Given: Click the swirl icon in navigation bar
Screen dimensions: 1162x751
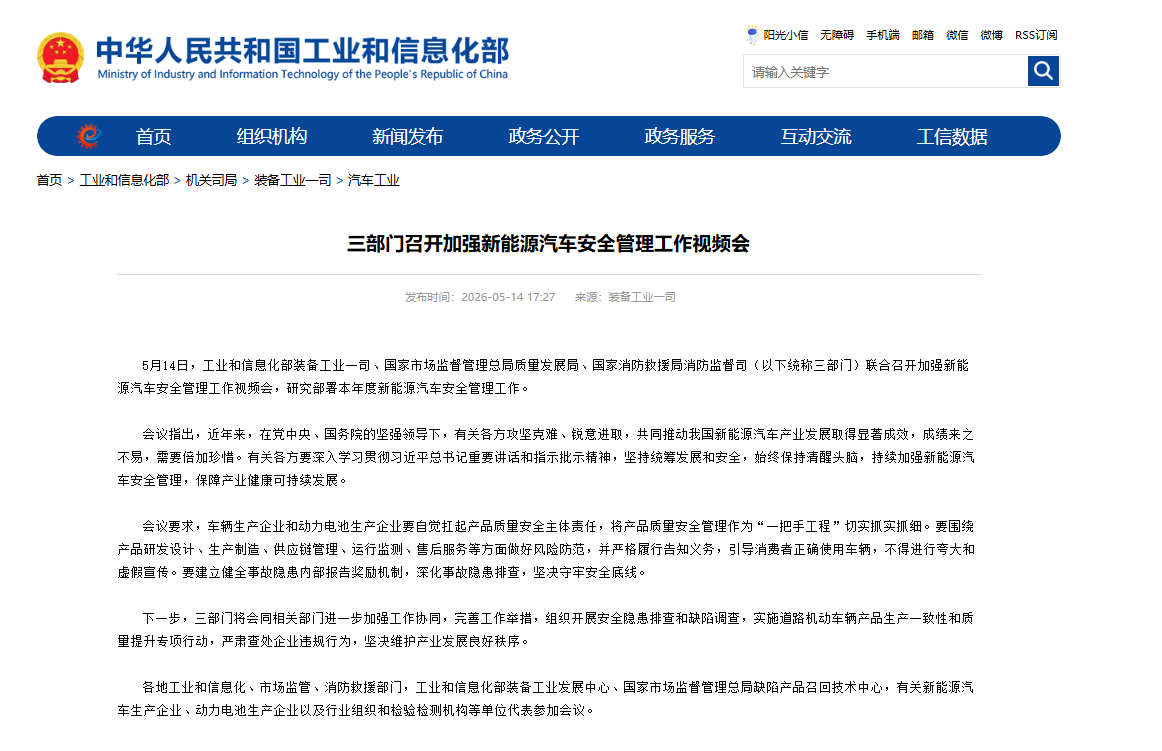Looking at the screenshot, I should click(89, 136).
